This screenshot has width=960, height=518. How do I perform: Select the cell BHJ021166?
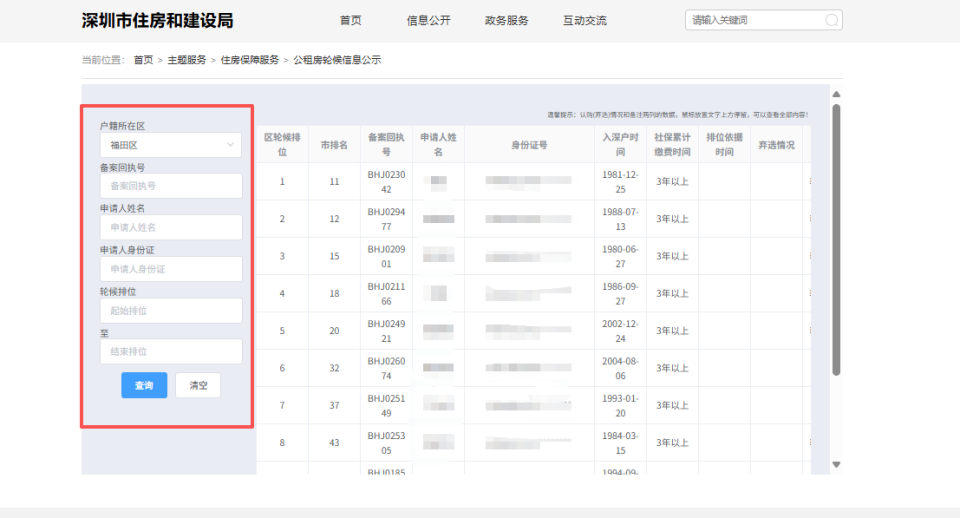click(386, 294)
